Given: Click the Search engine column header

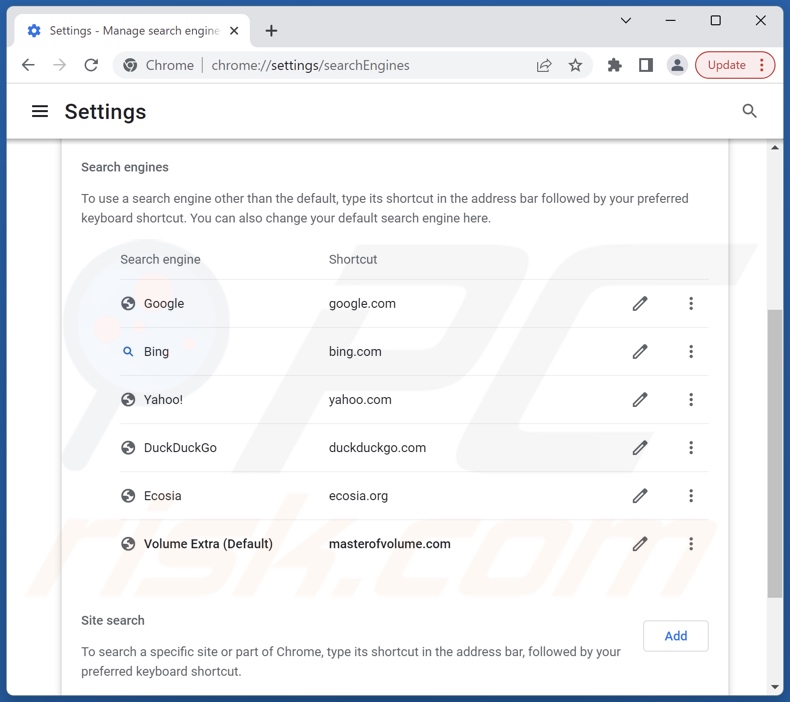Looking at the screenshot, I should coord(160,260).
